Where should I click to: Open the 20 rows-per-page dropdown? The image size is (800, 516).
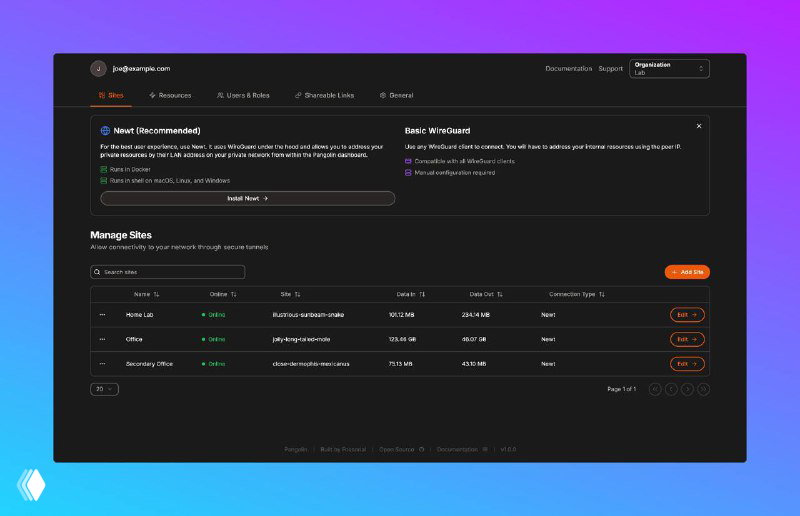pos(105,389)
